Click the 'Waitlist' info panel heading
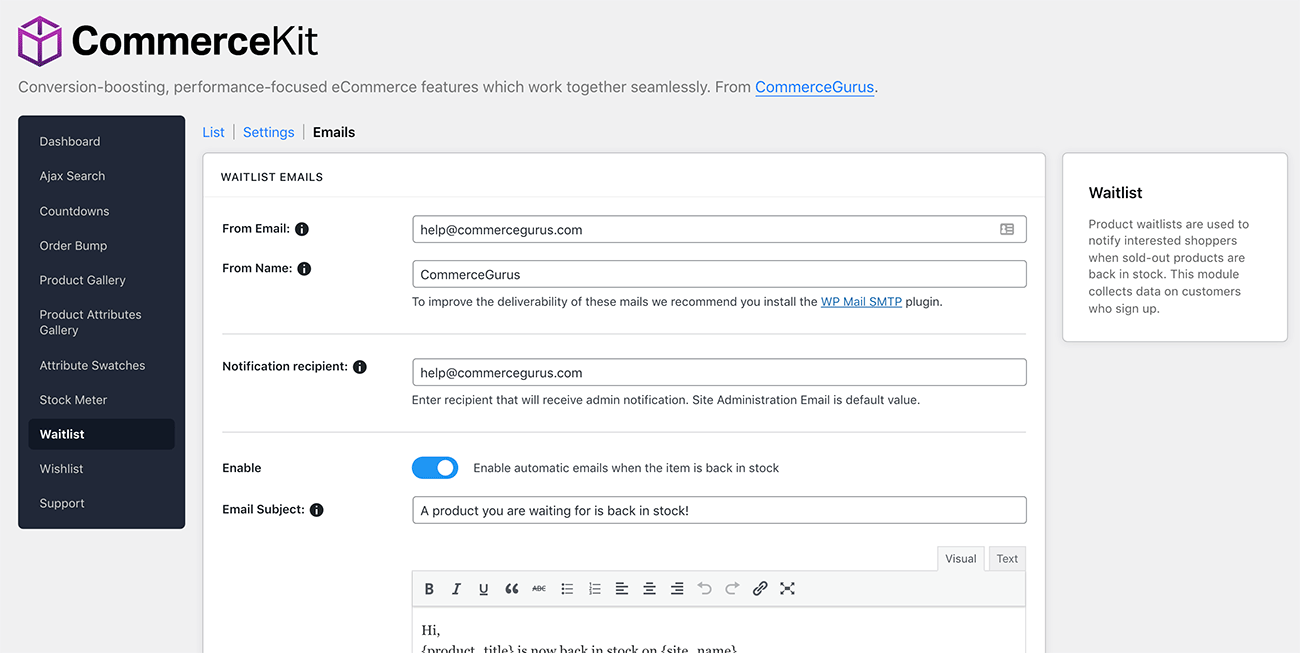The width and height of the screenshot is (1300, 653). click(1115, 193)
